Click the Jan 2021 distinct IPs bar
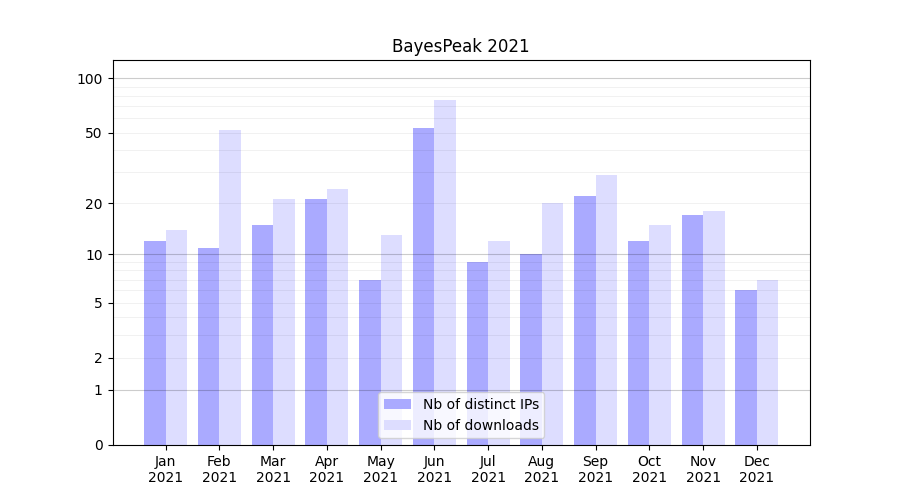 click(155, 342)
